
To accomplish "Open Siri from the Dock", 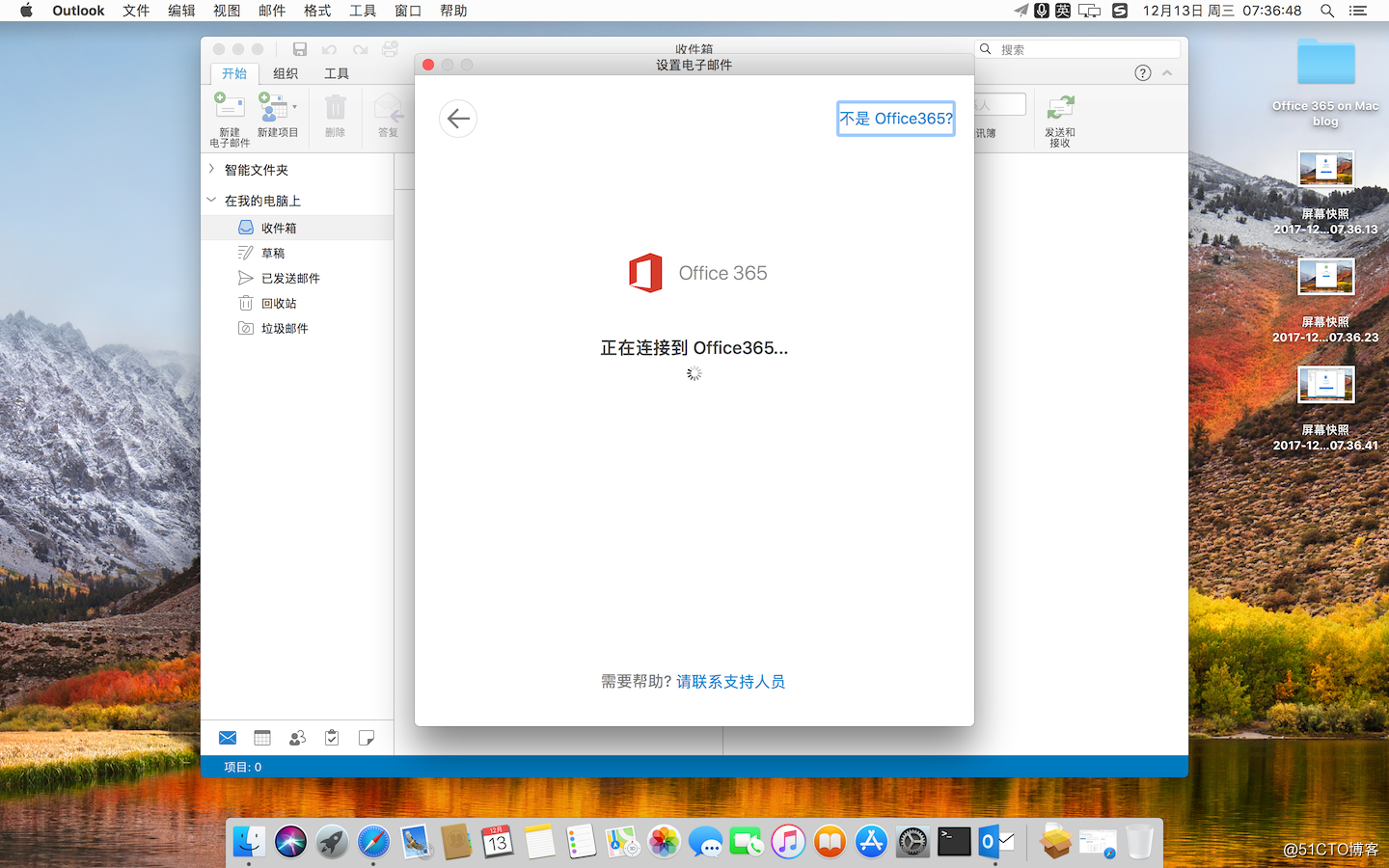I will coord(290,842).
